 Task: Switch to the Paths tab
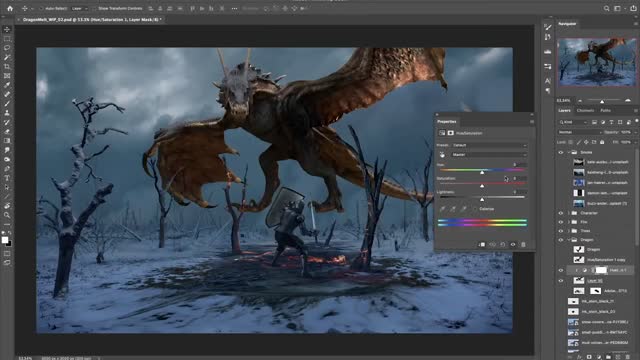pos(605,111)
